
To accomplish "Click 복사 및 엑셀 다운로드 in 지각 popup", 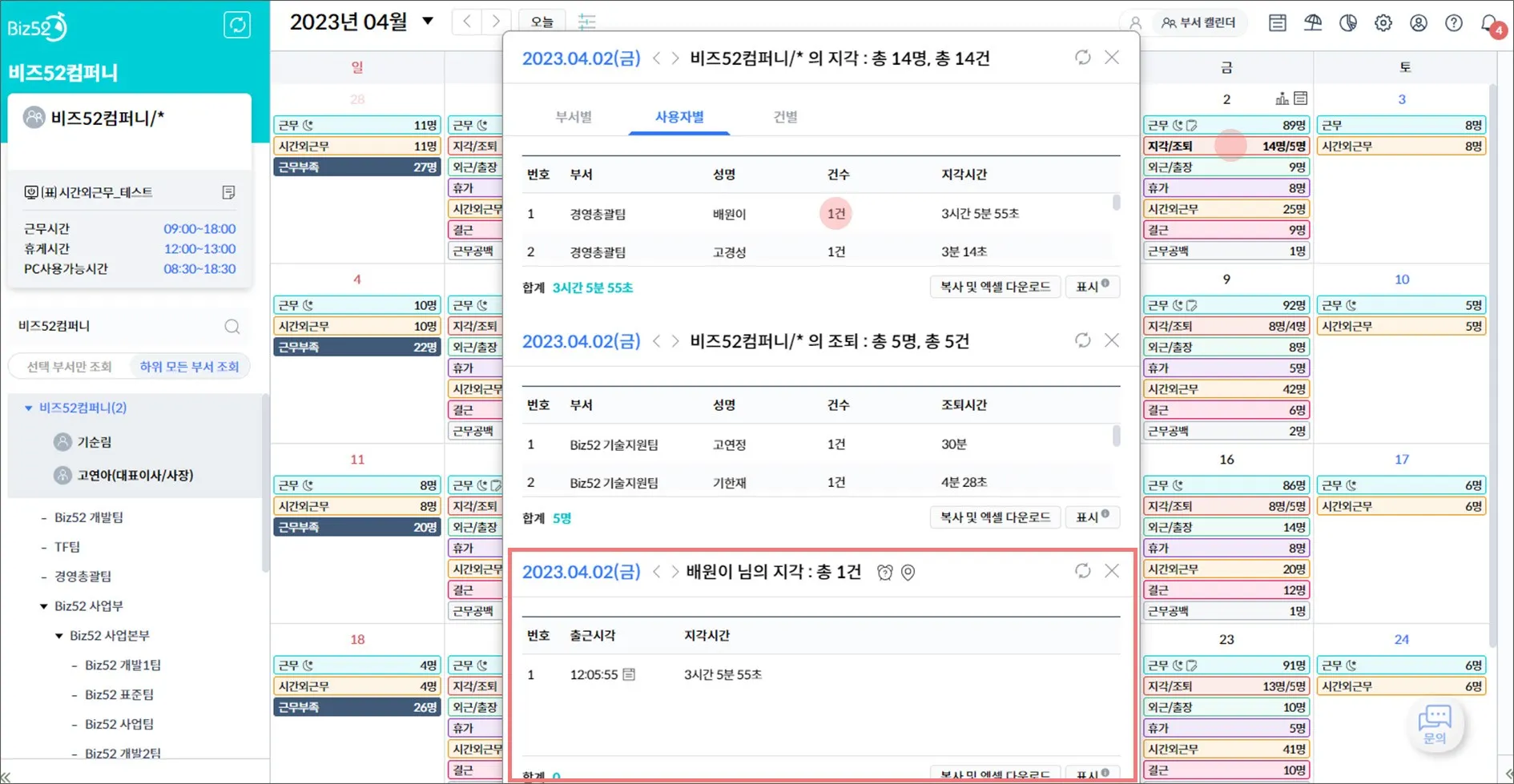I will [x=995, y=287].
